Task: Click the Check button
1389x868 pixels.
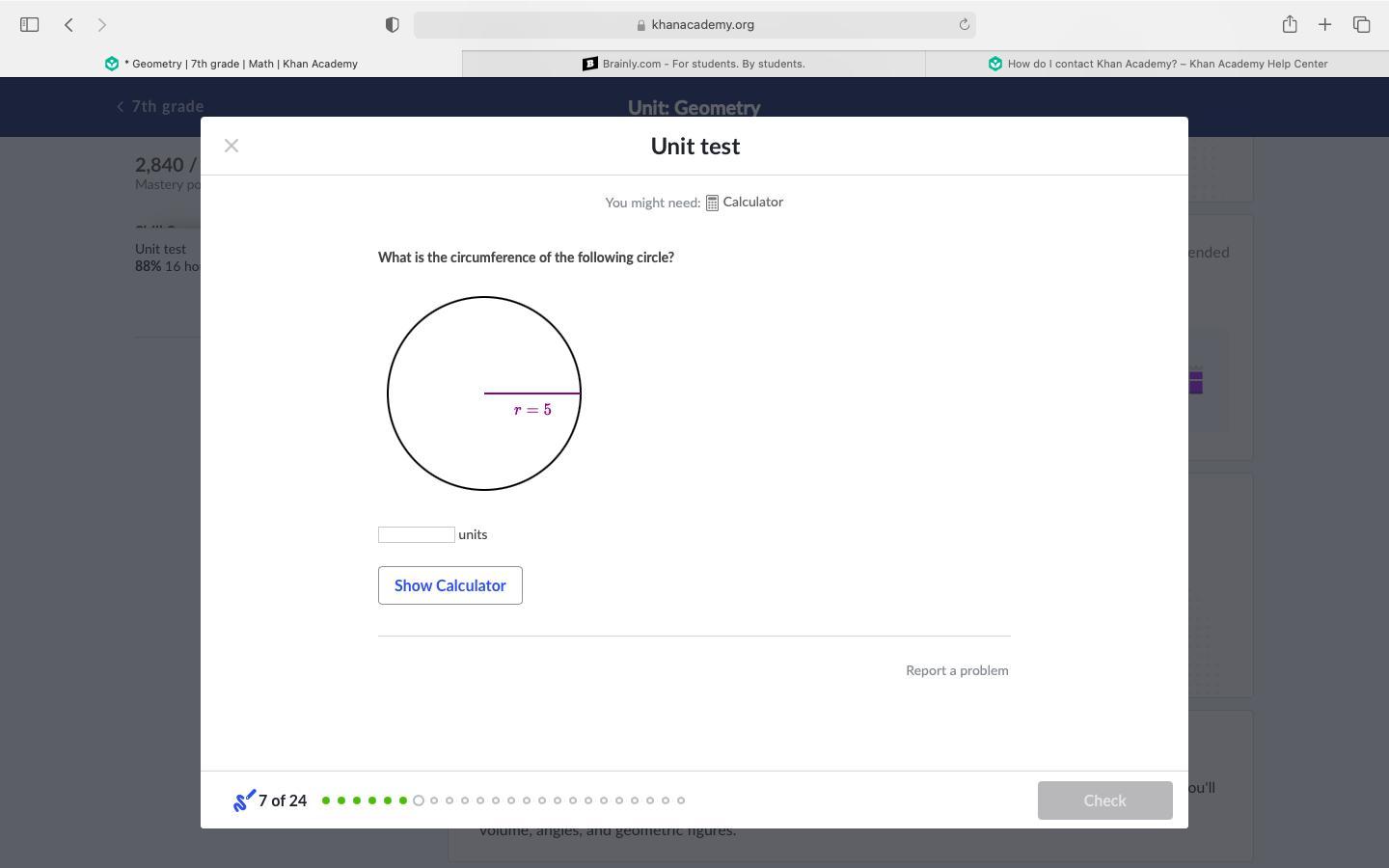Action: (x=1105, y=800)
